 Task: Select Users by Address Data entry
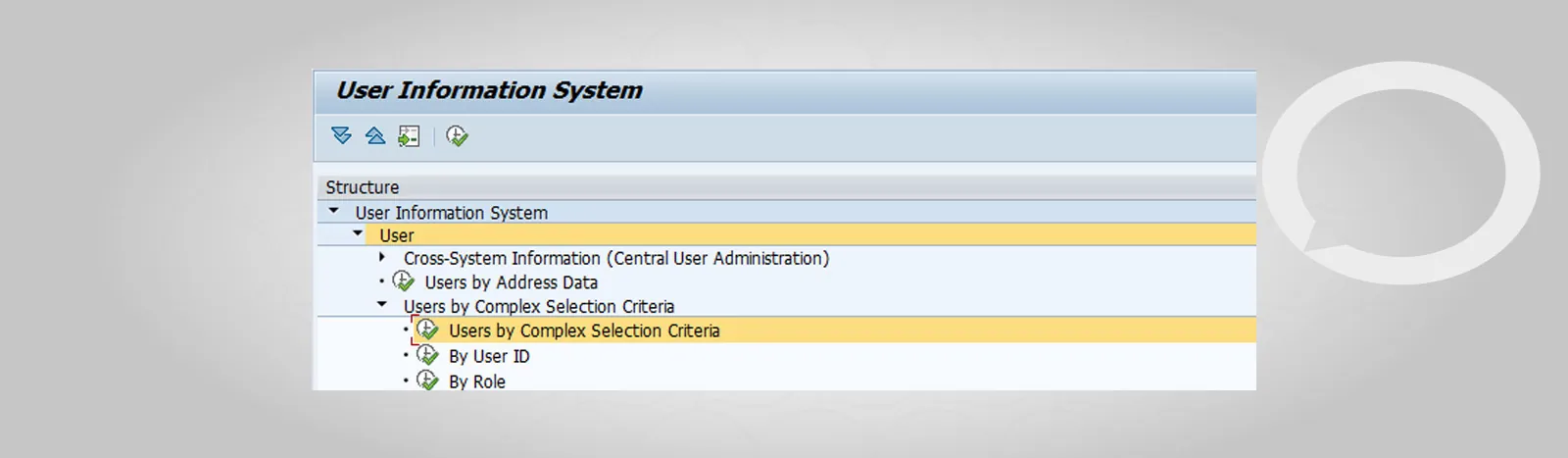511,282
